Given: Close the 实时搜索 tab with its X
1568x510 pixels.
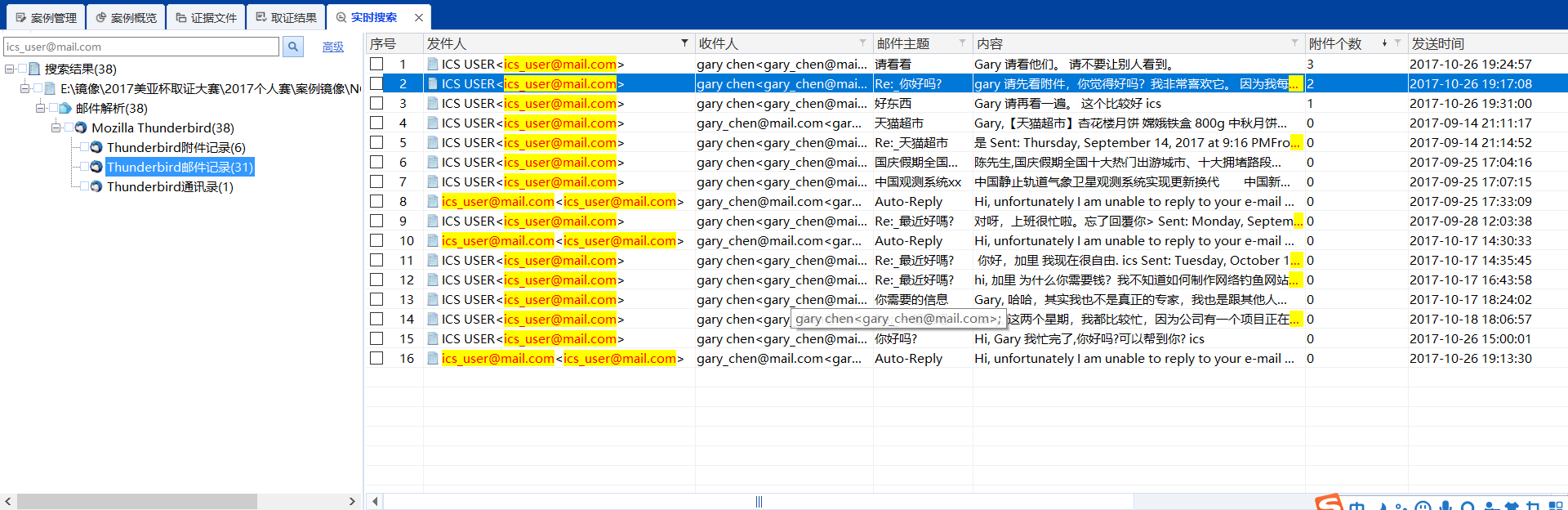Looking at the screenshot, I should [x=419, y=17].
